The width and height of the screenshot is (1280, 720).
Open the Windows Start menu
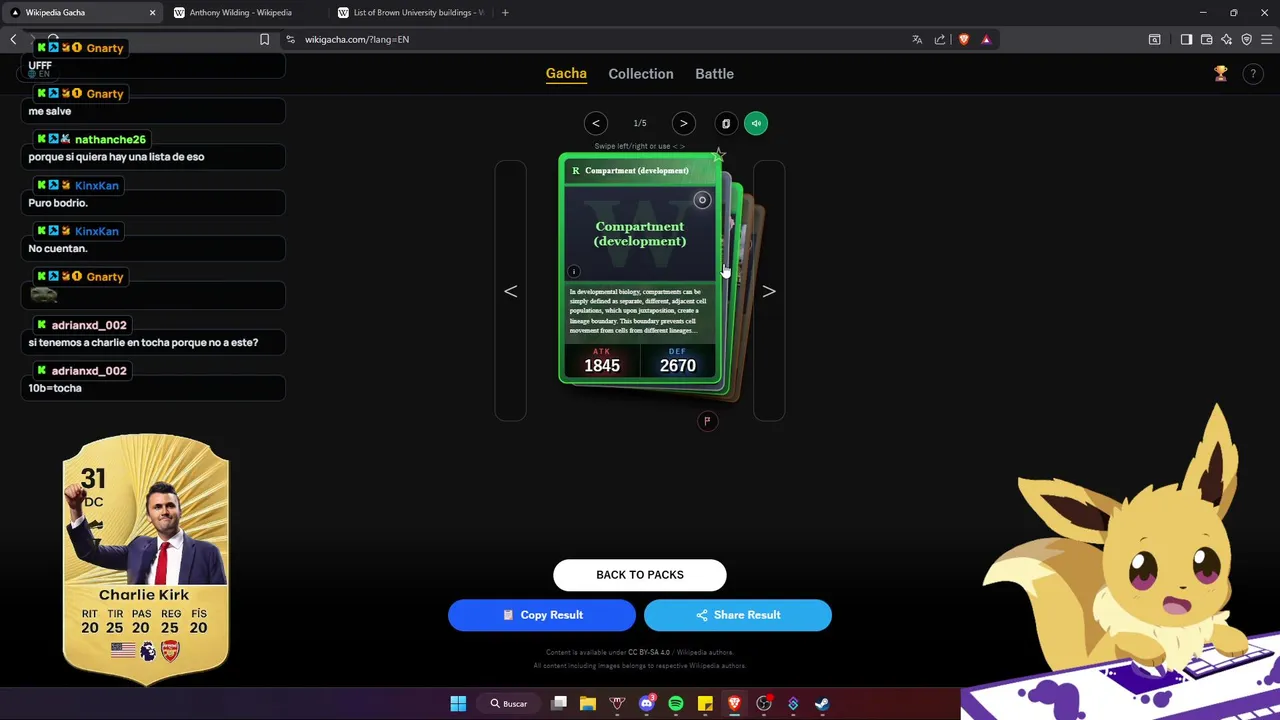[x=458, y=703]
